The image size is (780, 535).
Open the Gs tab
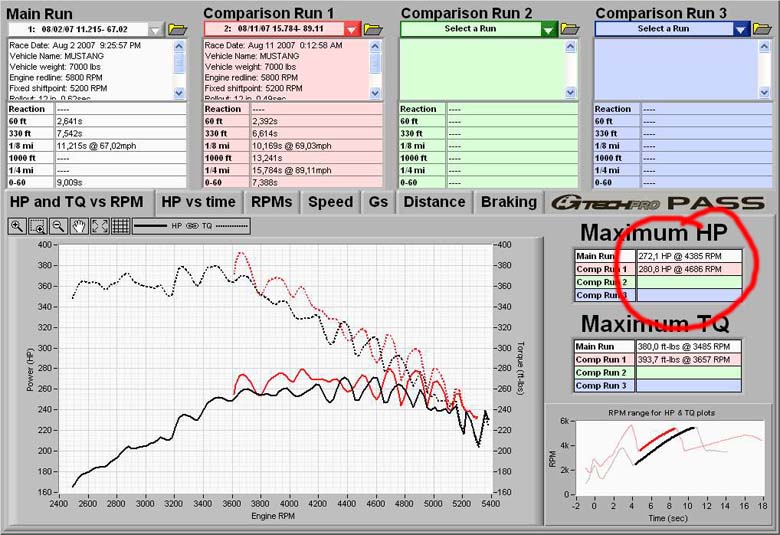378,202
